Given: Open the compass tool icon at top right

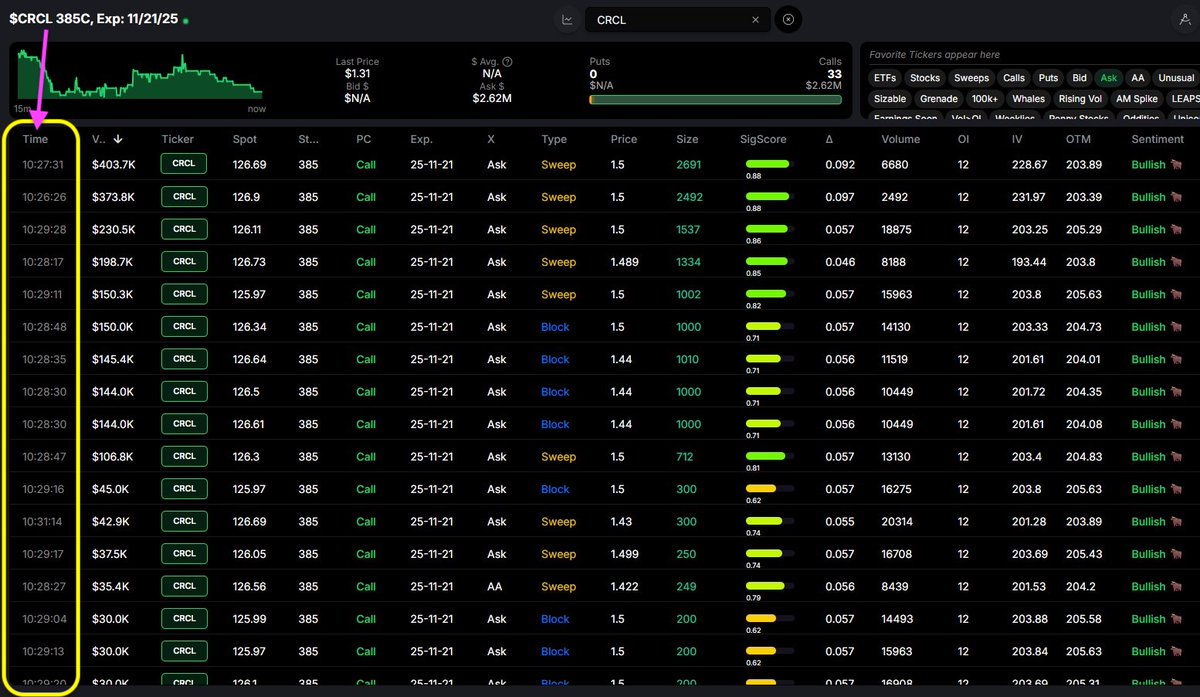Looking at the screenshot, I should point(1184,19).
